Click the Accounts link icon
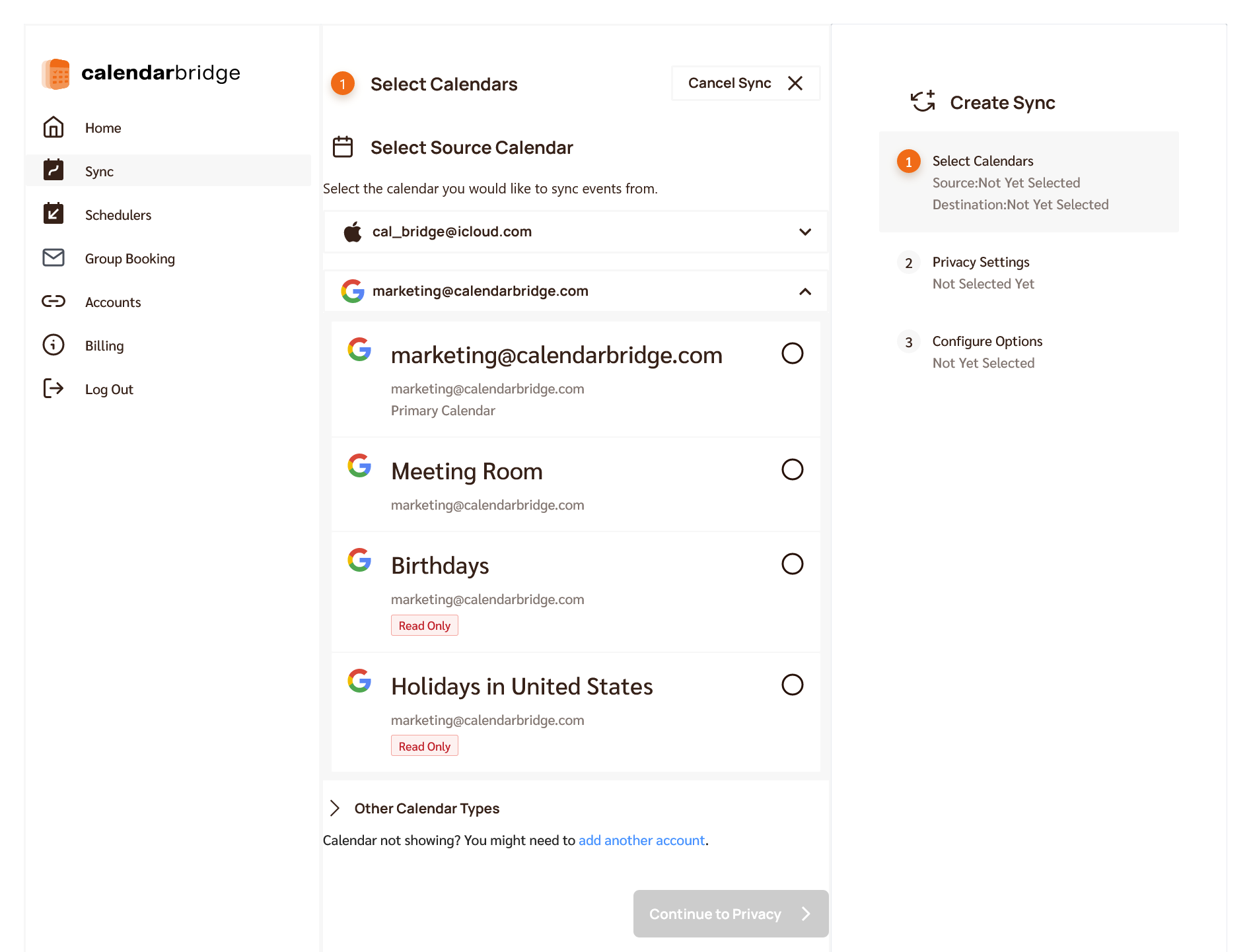 (x=54, y=301)
